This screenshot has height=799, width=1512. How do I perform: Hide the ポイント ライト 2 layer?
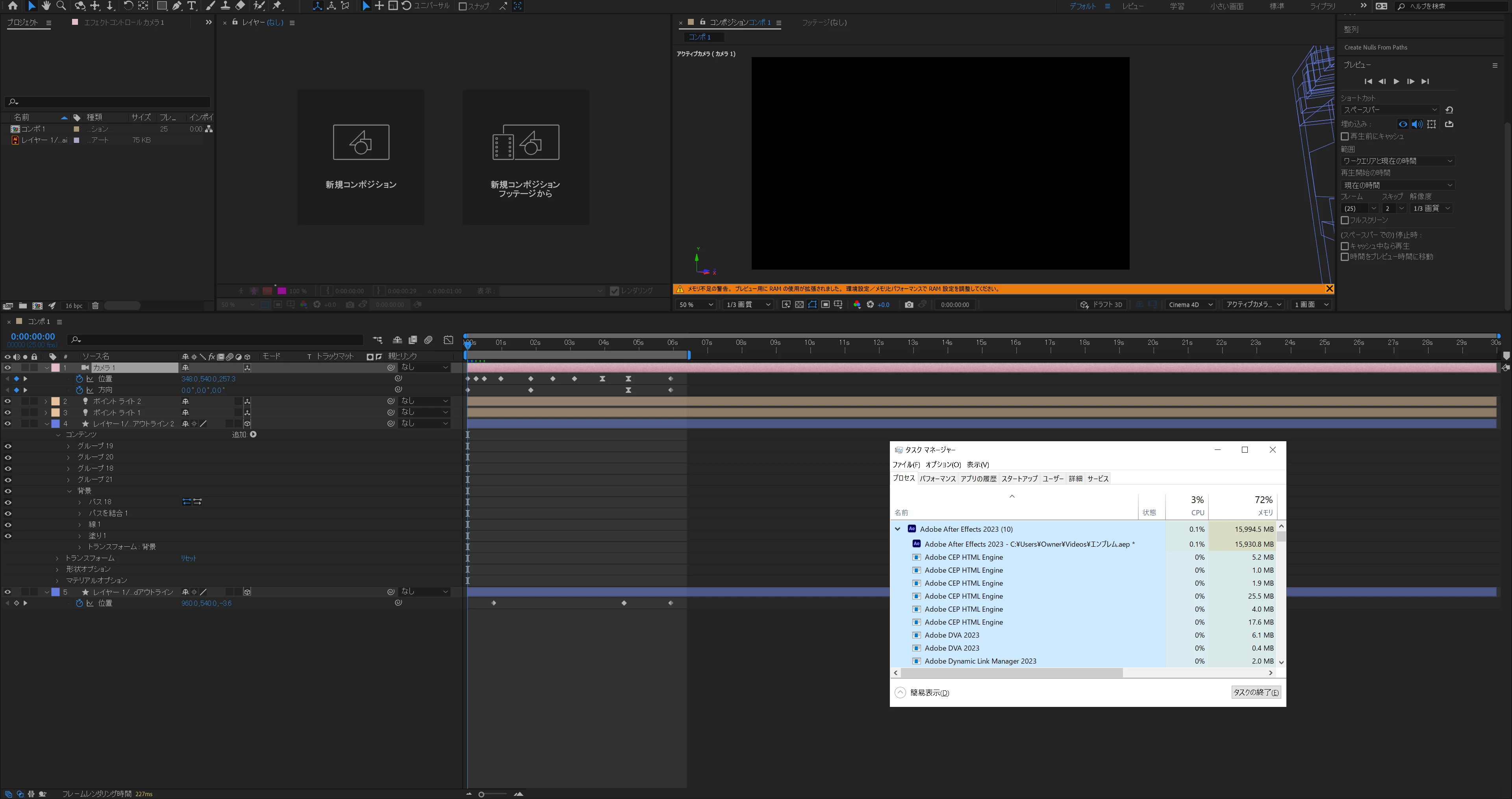coord(7,401)
